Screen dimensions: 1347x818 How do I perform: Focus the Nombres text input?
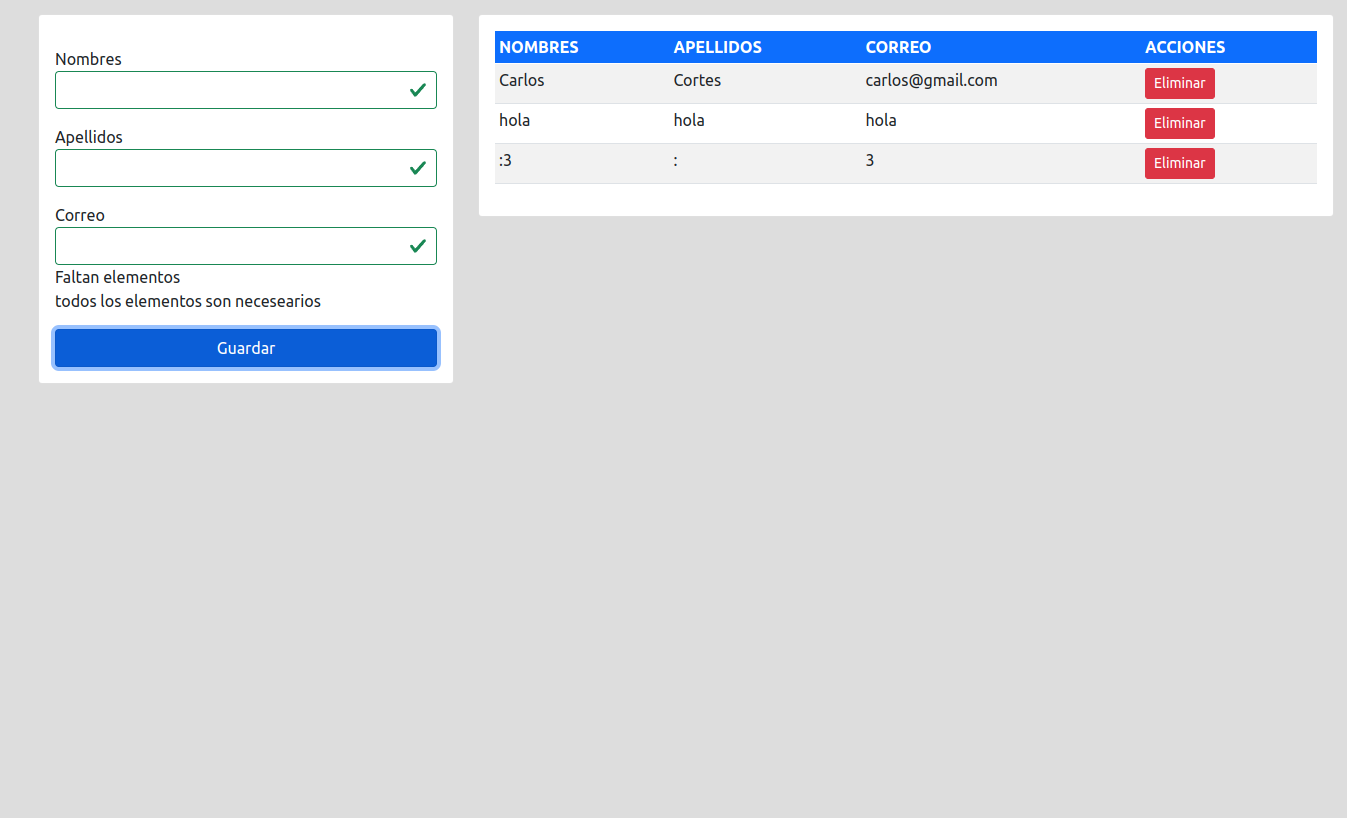[x=230, y=90]
